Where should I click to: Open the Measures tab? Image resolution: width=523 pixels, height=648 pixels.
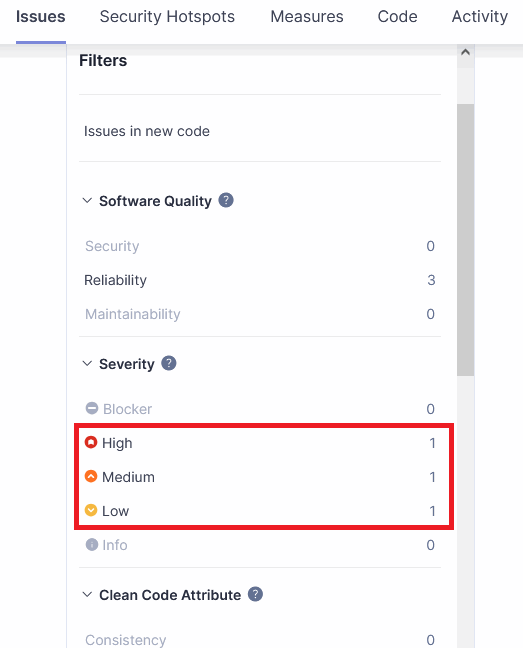click(307, 17)
